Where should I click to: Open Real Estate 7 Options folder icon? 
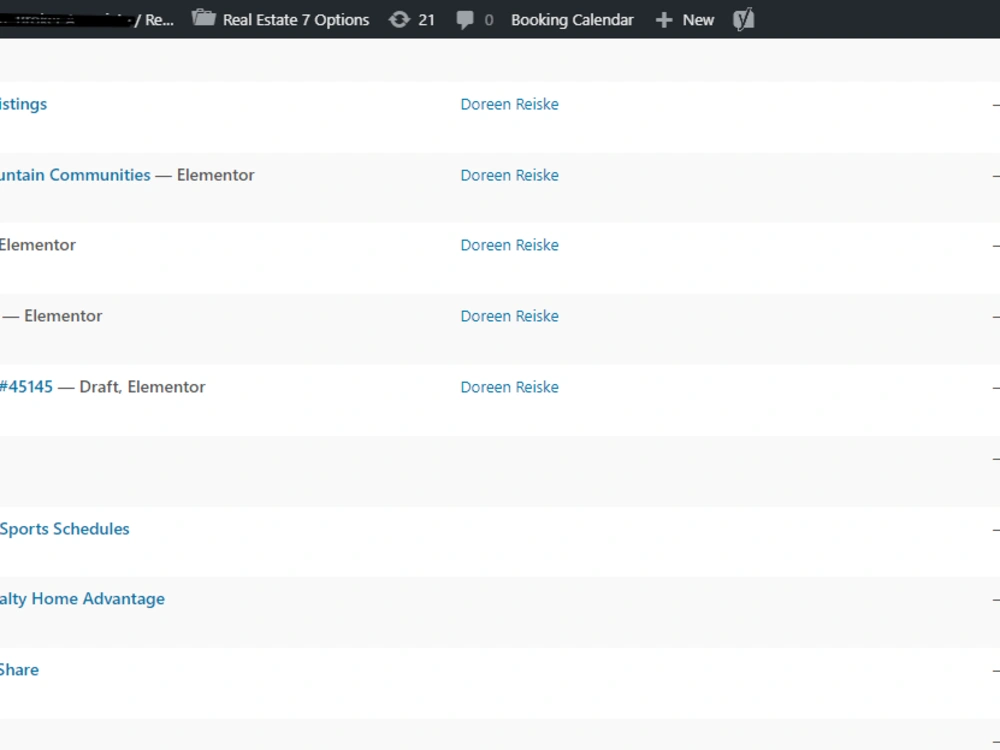[x=203, y=18]
